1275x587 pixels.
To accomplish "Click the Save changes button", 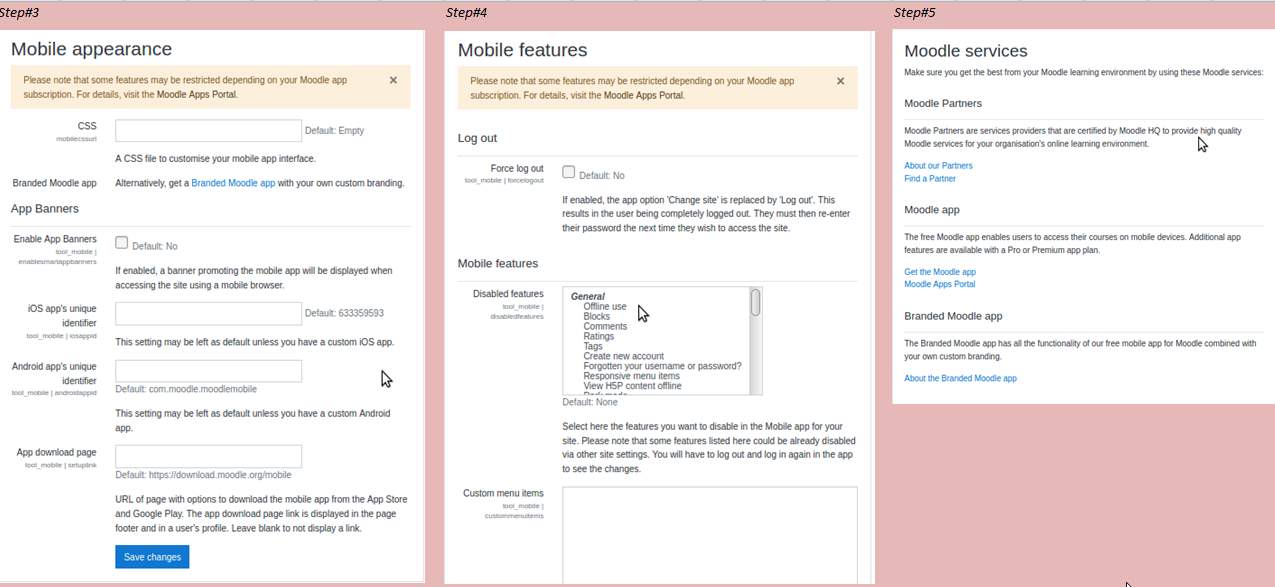I will [x=152, y=556].
